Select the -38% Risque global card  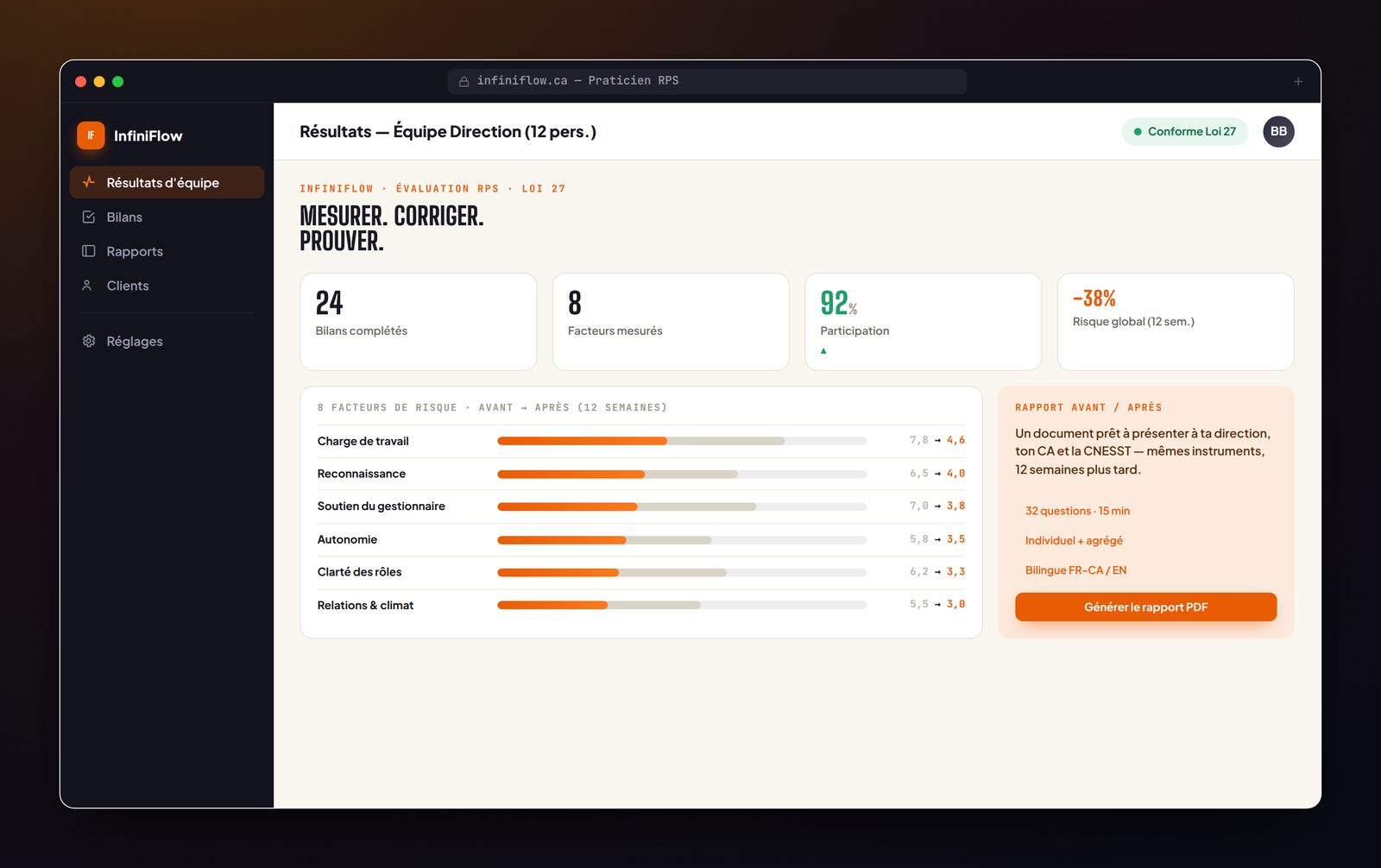coord(1176,322)
